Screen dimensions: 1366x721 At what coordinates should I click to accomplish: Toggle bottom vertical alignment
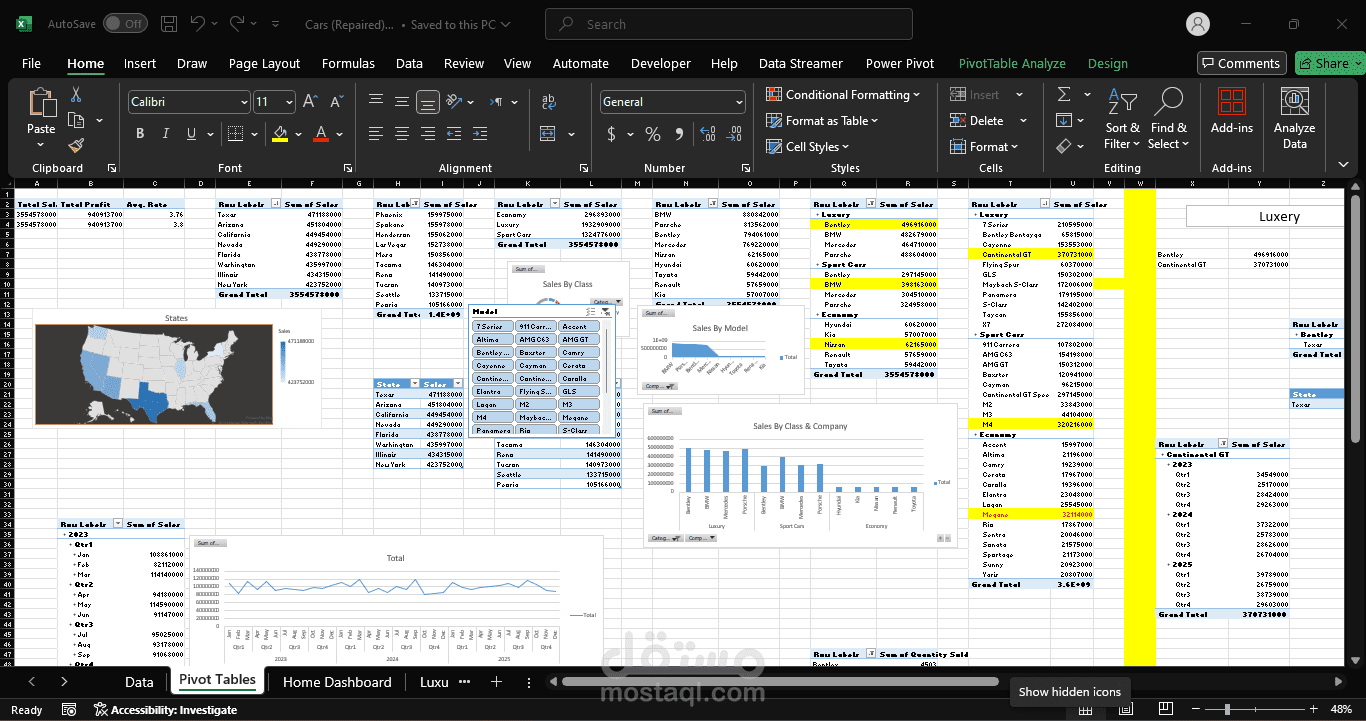click(x=427, y=101)
